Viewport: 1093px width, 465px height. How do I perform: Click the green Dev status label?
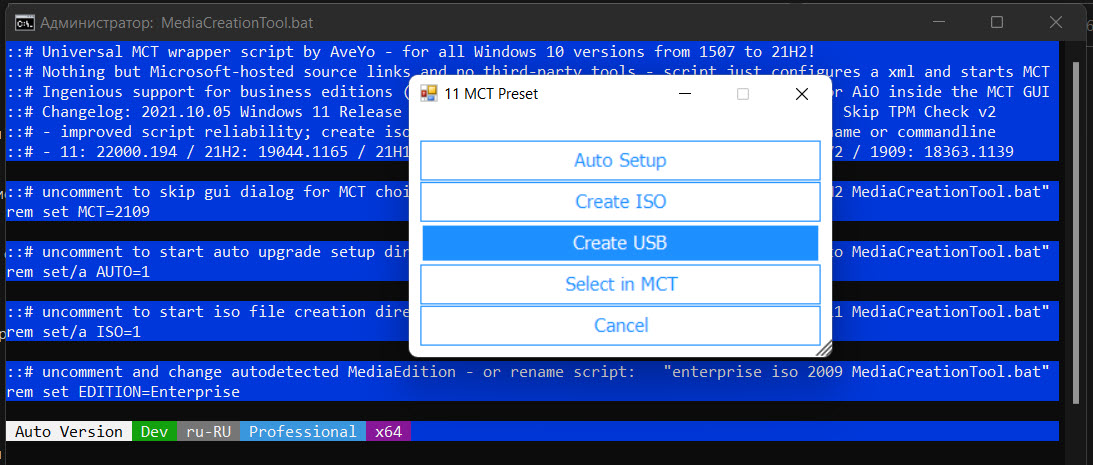pos(154,432)
